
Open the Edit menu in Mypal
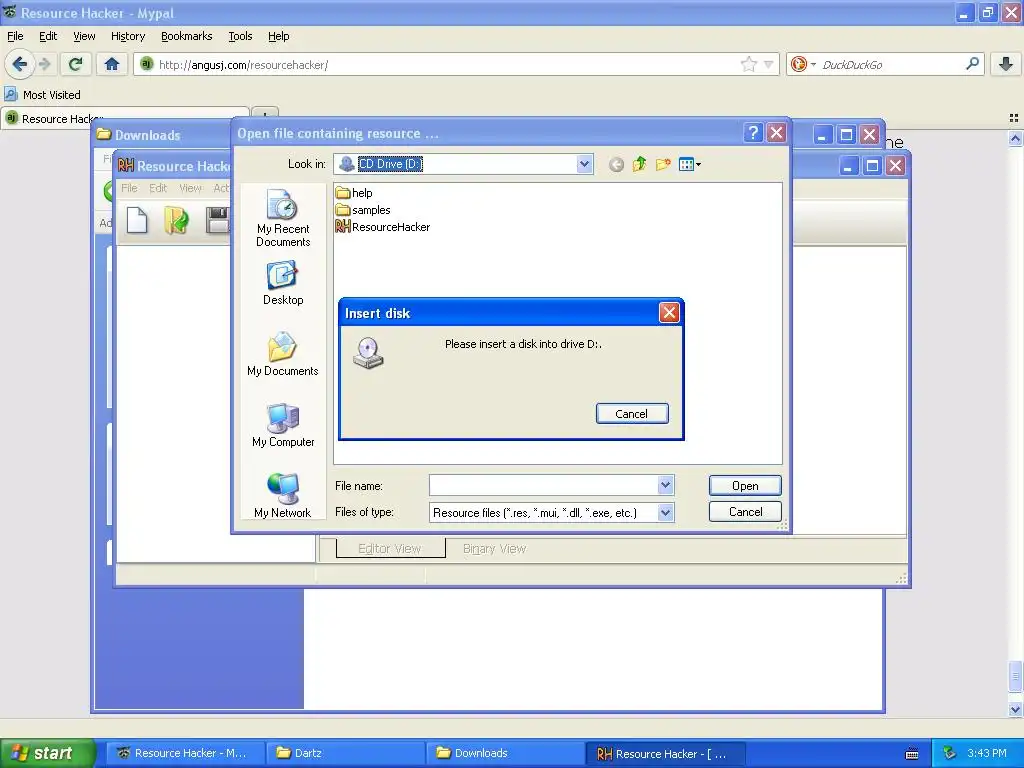coord(48,36)
